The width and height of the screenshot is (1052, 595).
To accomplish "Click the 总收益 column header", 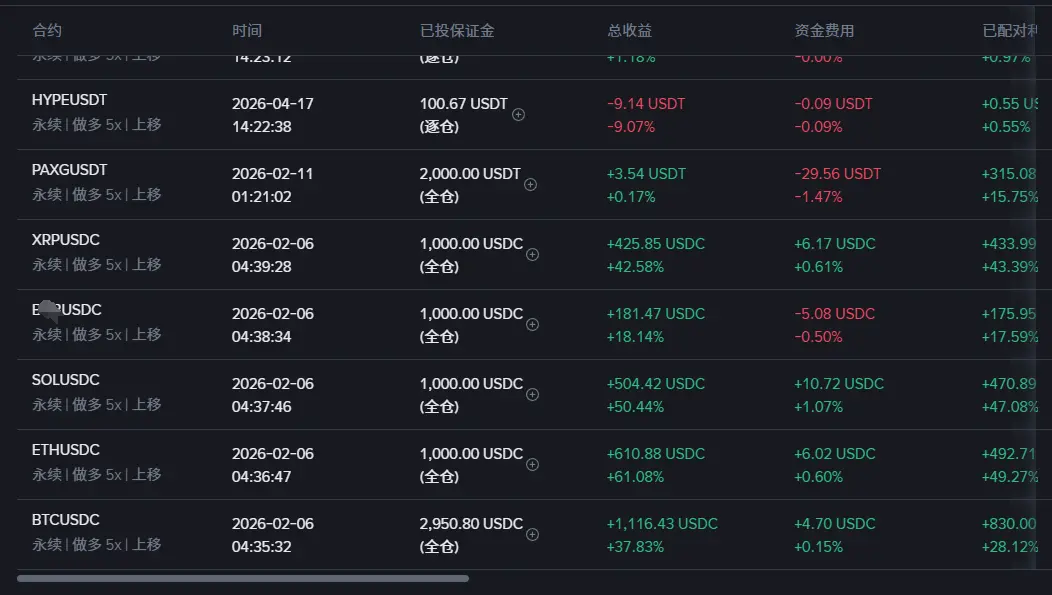I will tap(629, 31).
